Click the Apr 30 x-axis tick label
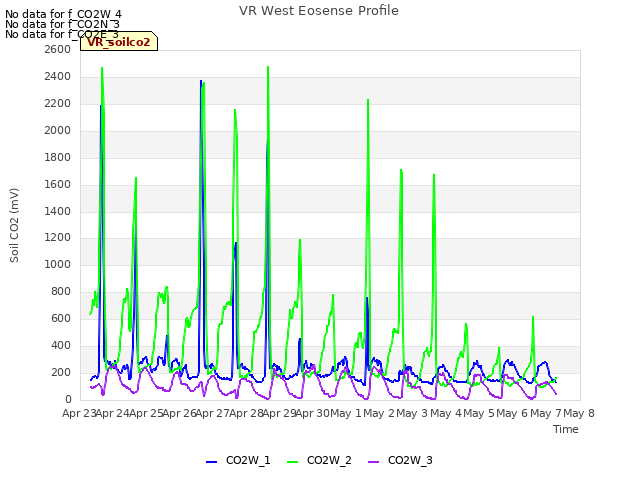This screenshot has height=480, width=640. [x=313, y=413]
